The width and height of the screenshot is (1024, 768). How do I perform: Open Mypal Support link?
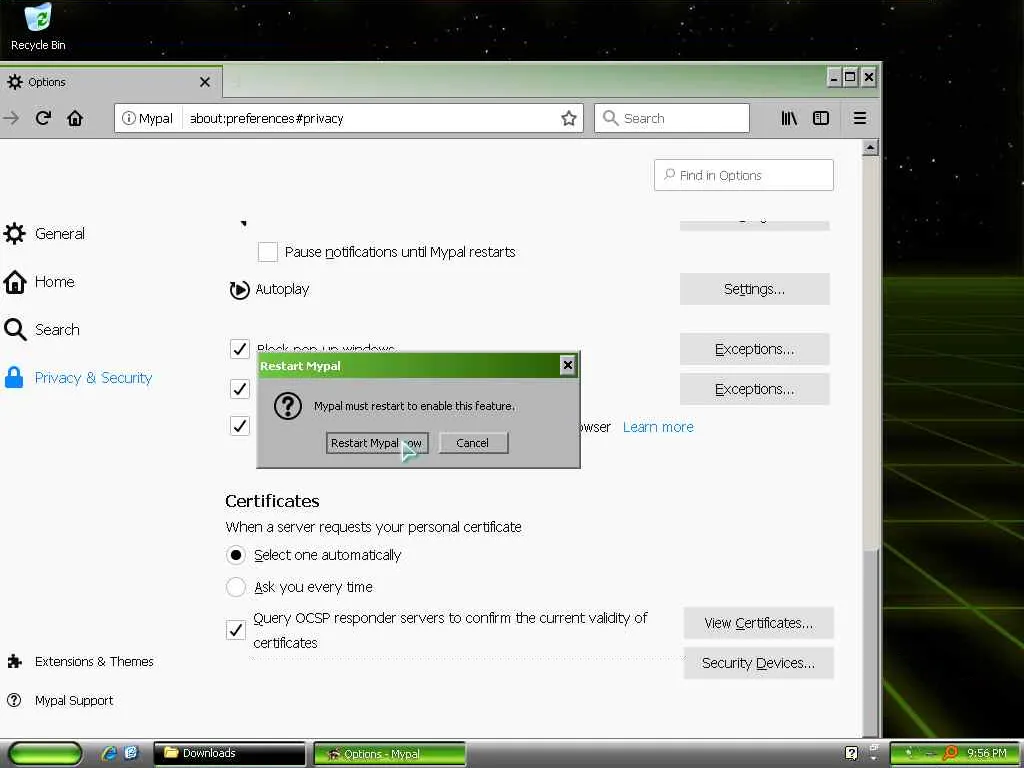pos(60,701)
